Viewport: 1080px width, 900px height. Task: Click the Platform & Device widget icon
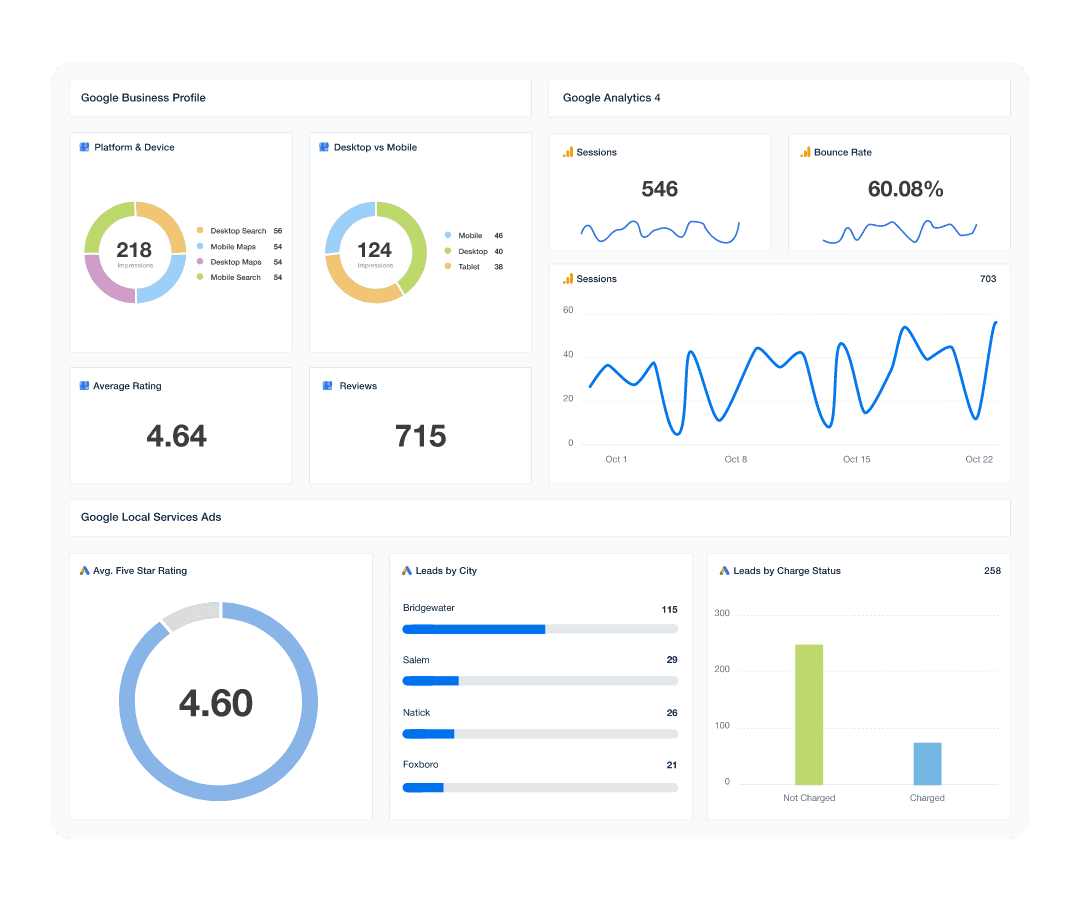83,147
